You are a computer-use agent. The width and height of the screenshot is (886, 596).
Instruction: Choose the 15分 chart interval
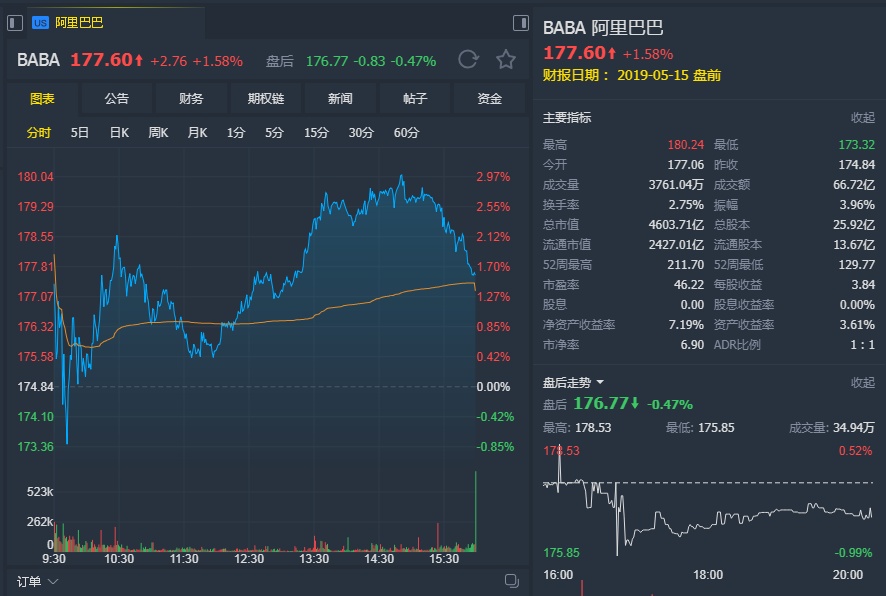click(316, 132)
